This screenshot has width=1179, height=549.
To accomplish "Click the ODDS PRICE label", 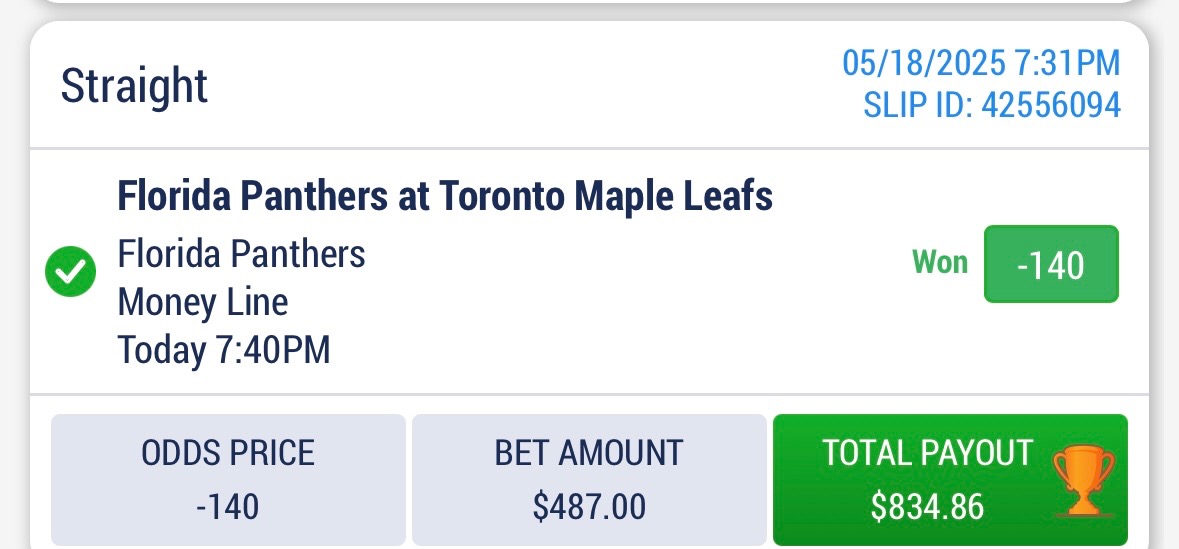I will coord(228,453).
